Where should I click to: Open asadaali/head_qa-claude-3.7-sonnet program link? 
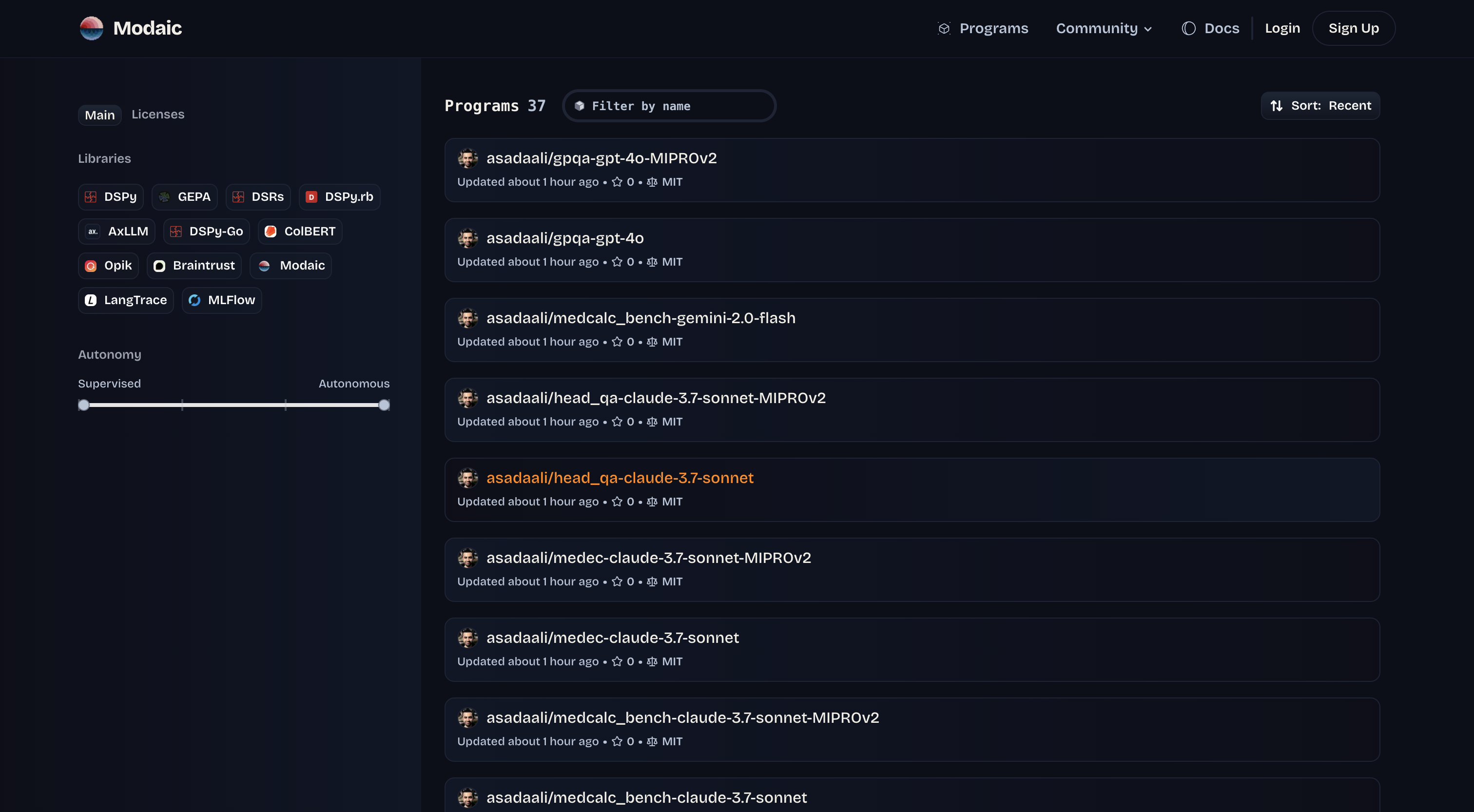620,478
